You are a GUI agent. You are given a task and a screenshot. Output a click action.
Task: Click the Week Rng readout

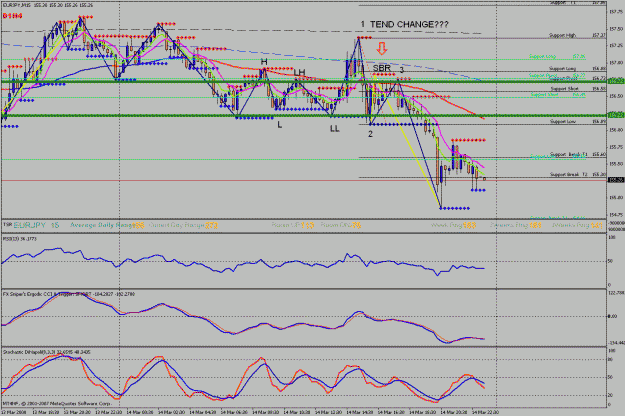coord(454,225)
